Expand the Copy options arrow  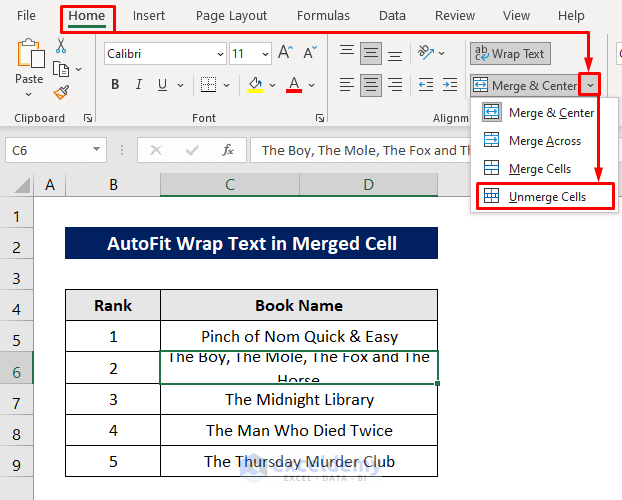79,69
